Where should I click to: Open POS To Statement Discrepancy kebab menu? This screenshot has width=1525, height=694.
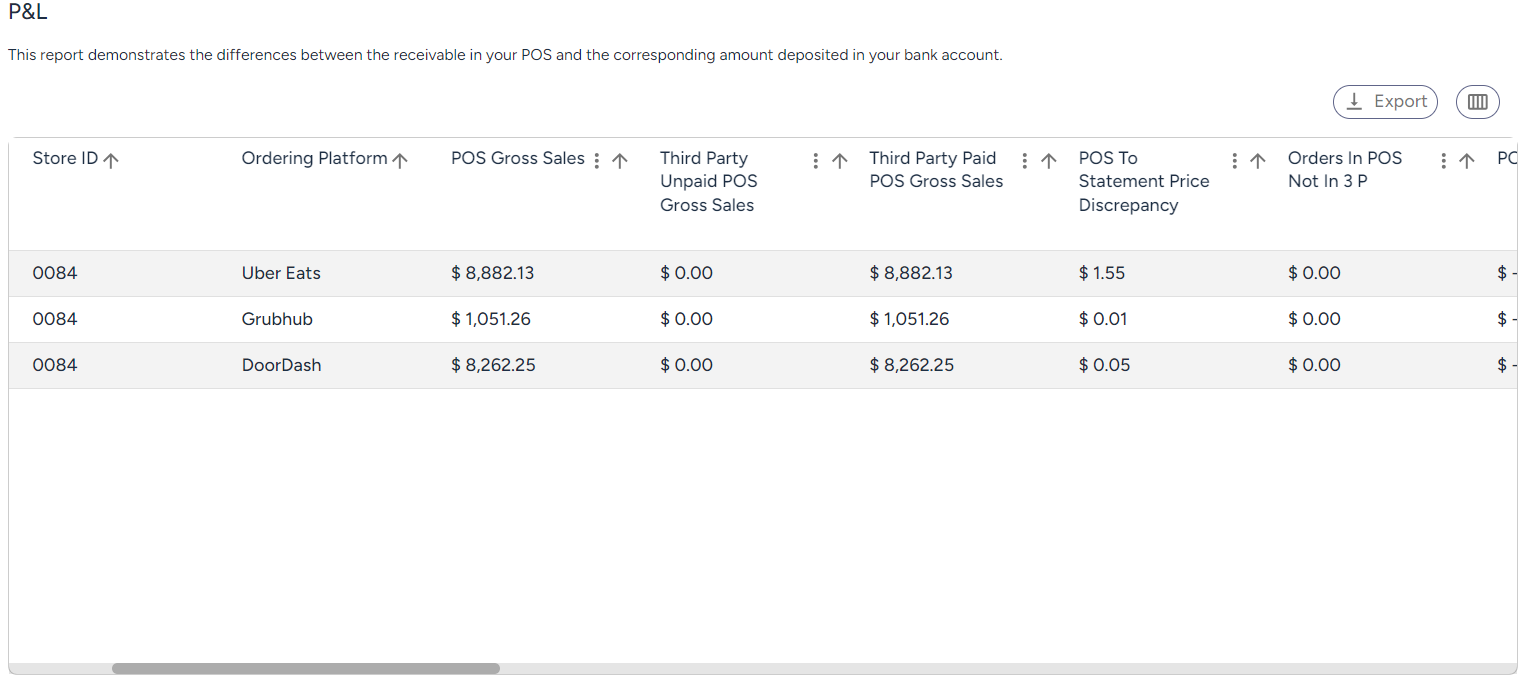tap(1234, 160)
